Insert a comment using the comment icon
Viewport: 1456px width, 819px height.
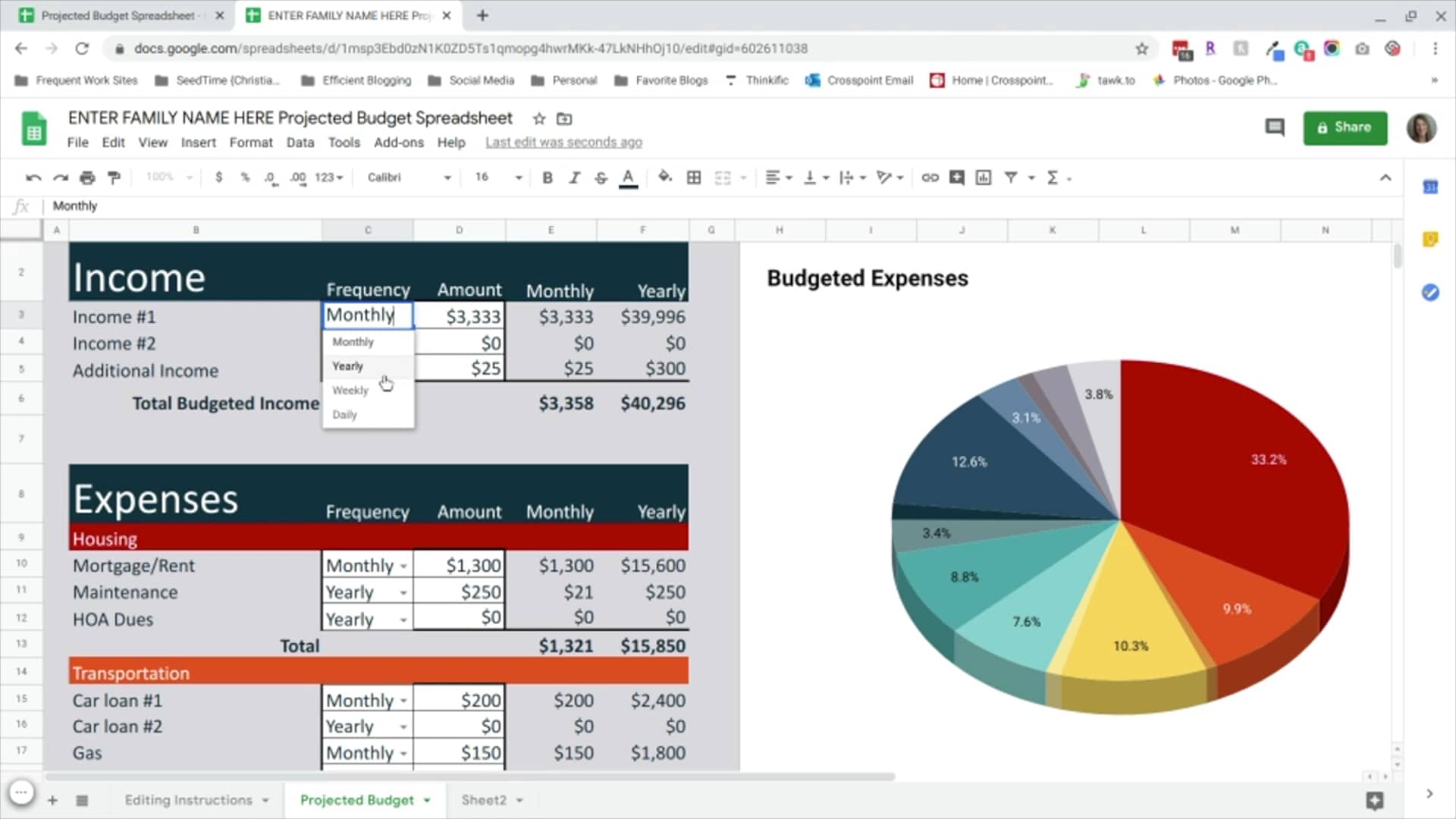956,177
